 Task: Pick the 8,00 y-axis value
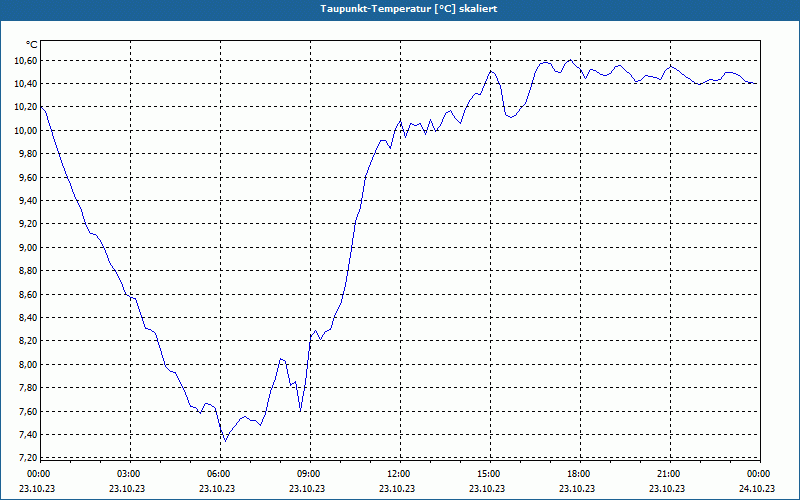pyautogui.click(x=28, y=364)
